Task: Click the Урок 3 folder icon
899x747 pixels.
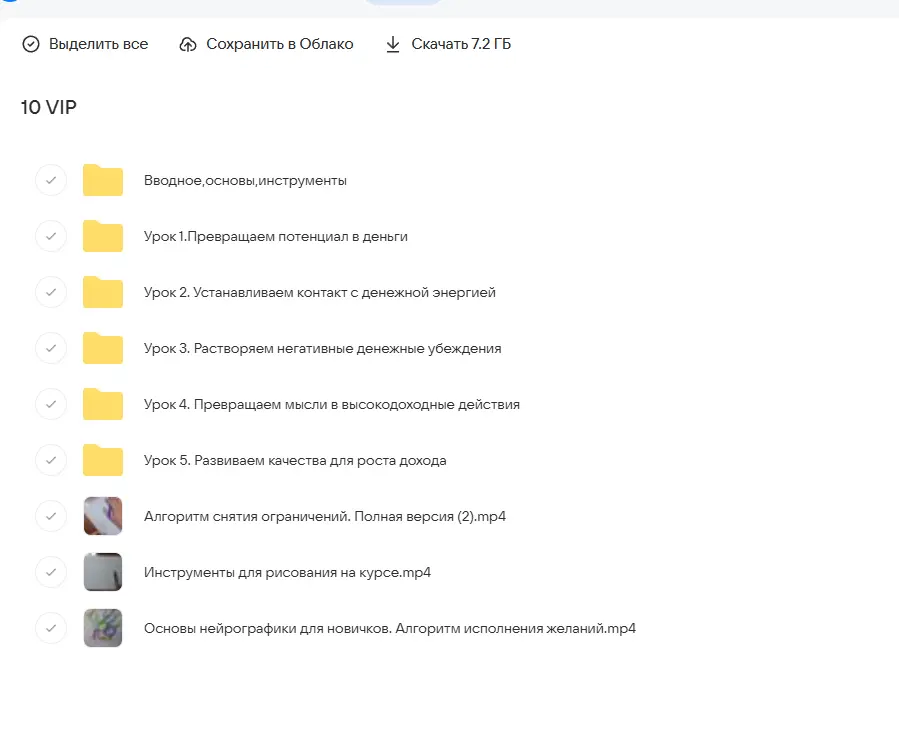Action: (103, 349)
